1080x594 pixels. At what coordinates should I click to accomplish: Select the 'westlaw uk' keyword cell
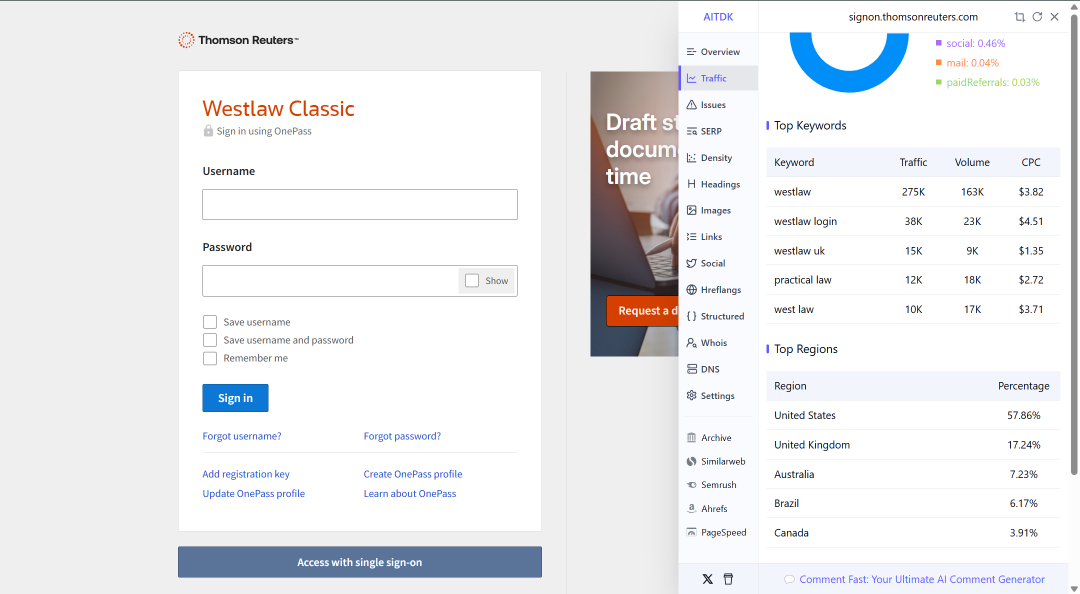[799, 251]
